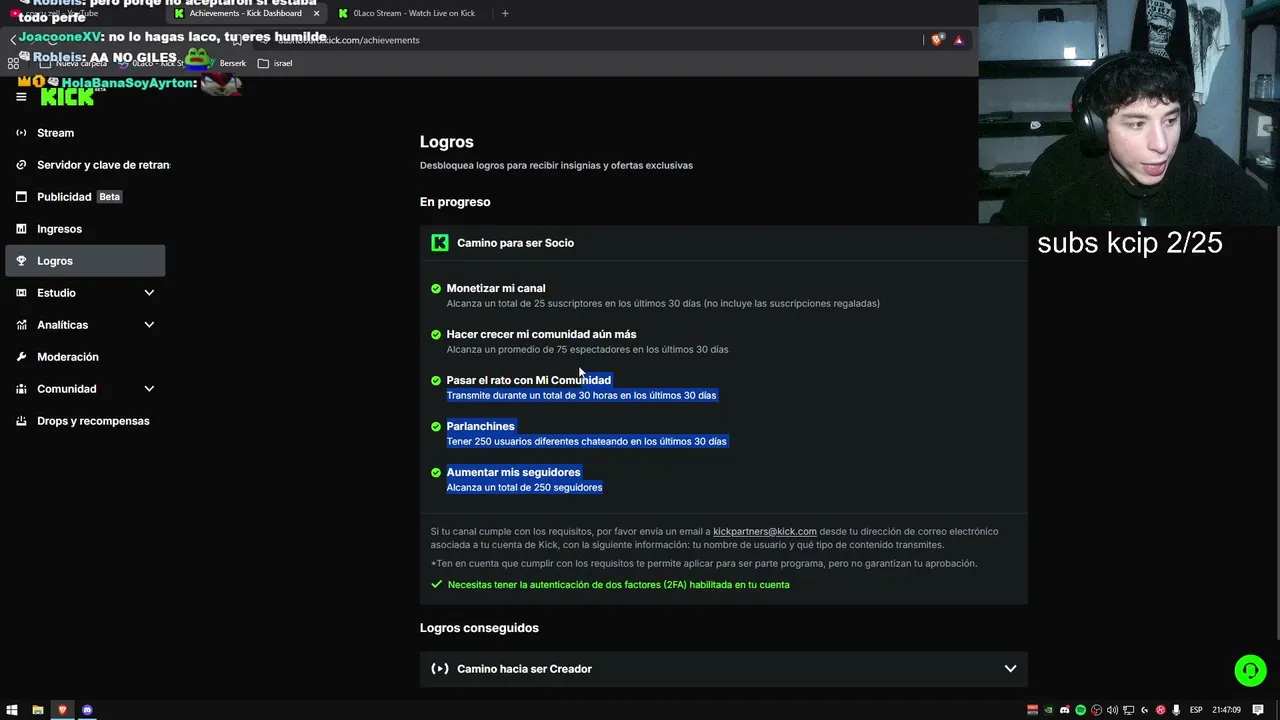Click the taskbar clock 21:47:09
1280x720 pixels.
1226,710
